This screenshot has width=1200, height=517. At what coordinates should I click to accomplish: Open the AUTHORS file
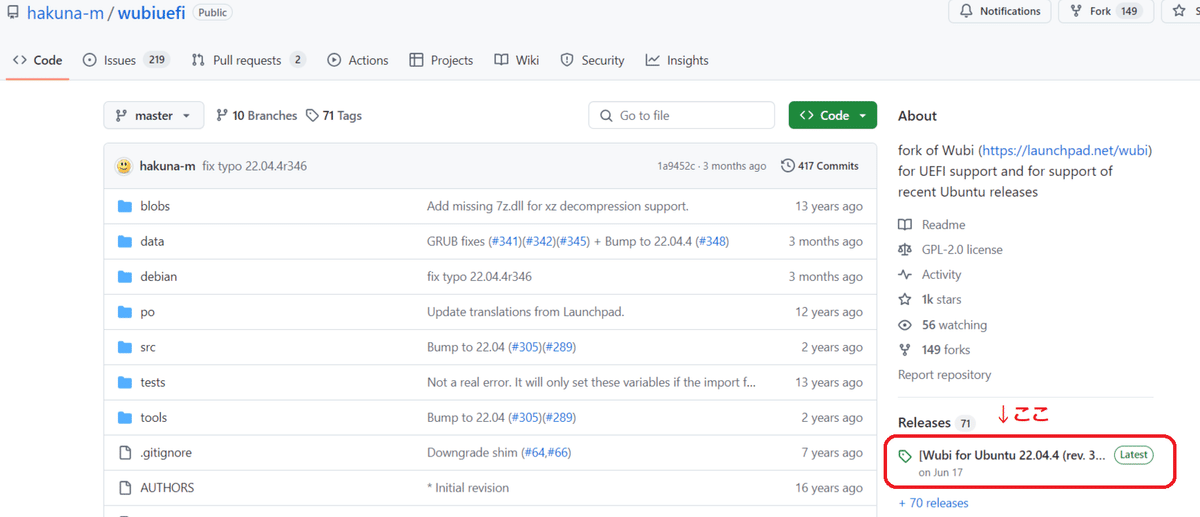point(167,487)
